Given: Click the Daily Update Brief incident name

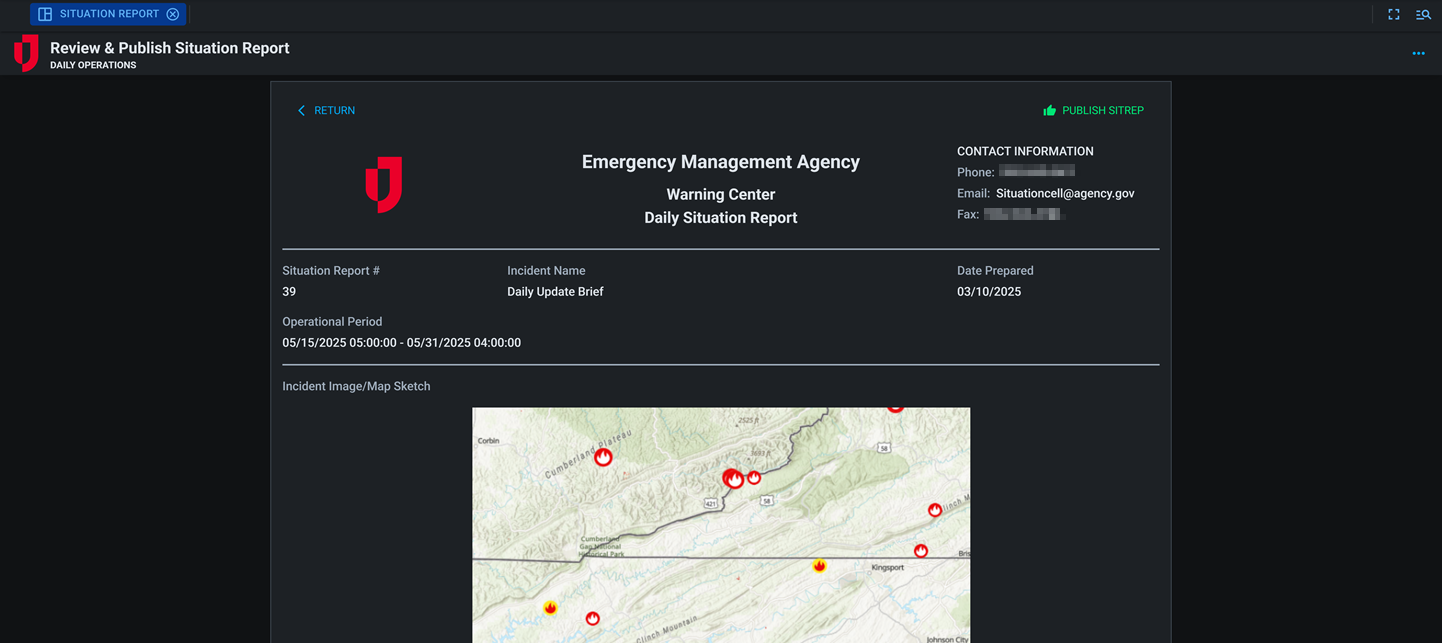Looking at the screenshot, I should point(555,292).
